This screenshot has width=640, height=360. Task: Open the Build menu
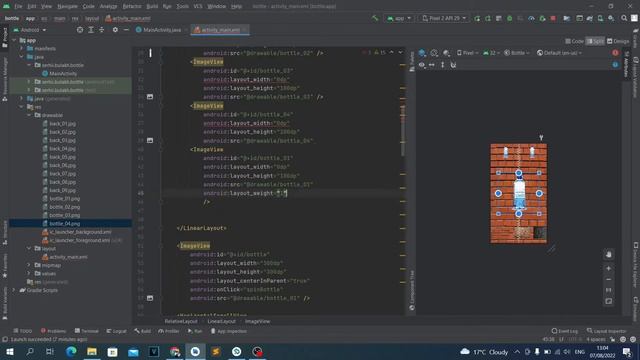point(152,6)
